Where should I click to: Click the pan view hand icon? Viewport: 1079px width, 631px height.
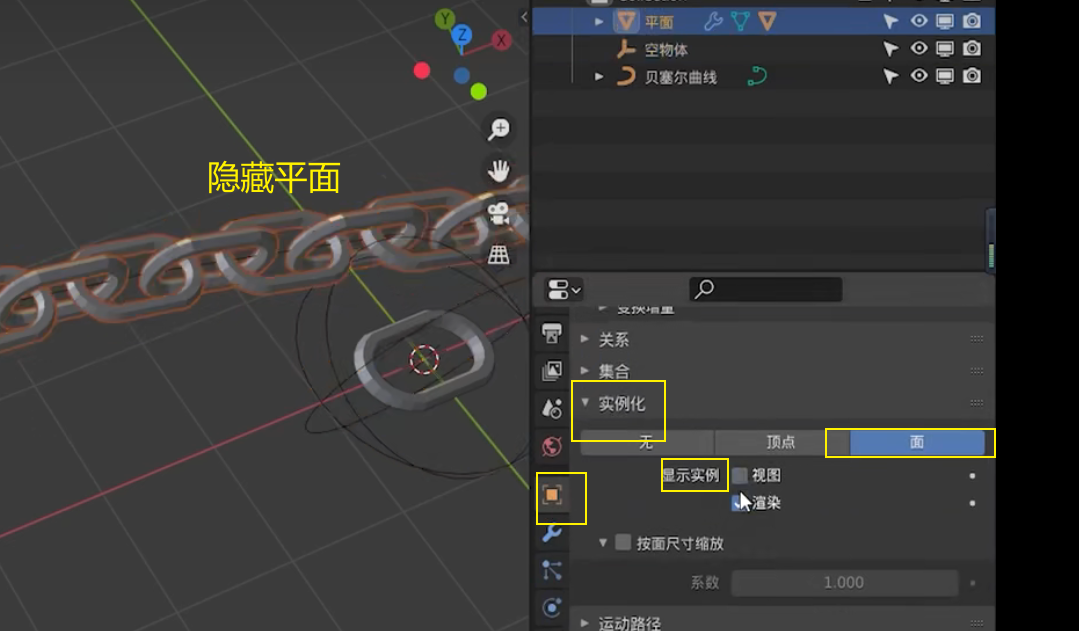(499, 171)
